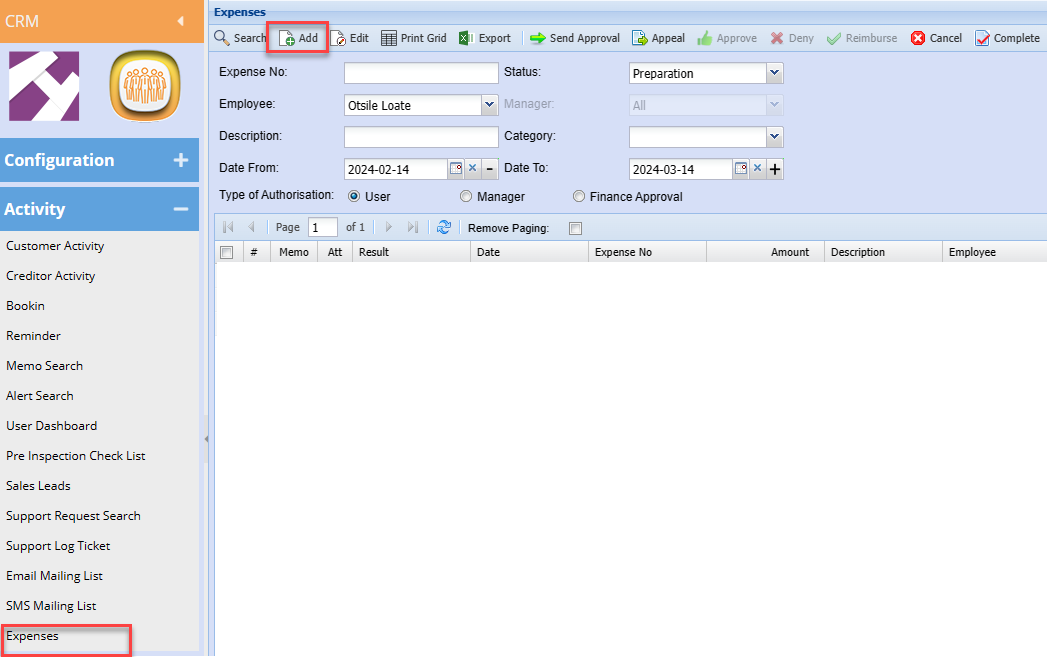The width and height of the screenshot is (1047, 657).
Task: Open the Status dropdown
Action: [x=774, y=73]
